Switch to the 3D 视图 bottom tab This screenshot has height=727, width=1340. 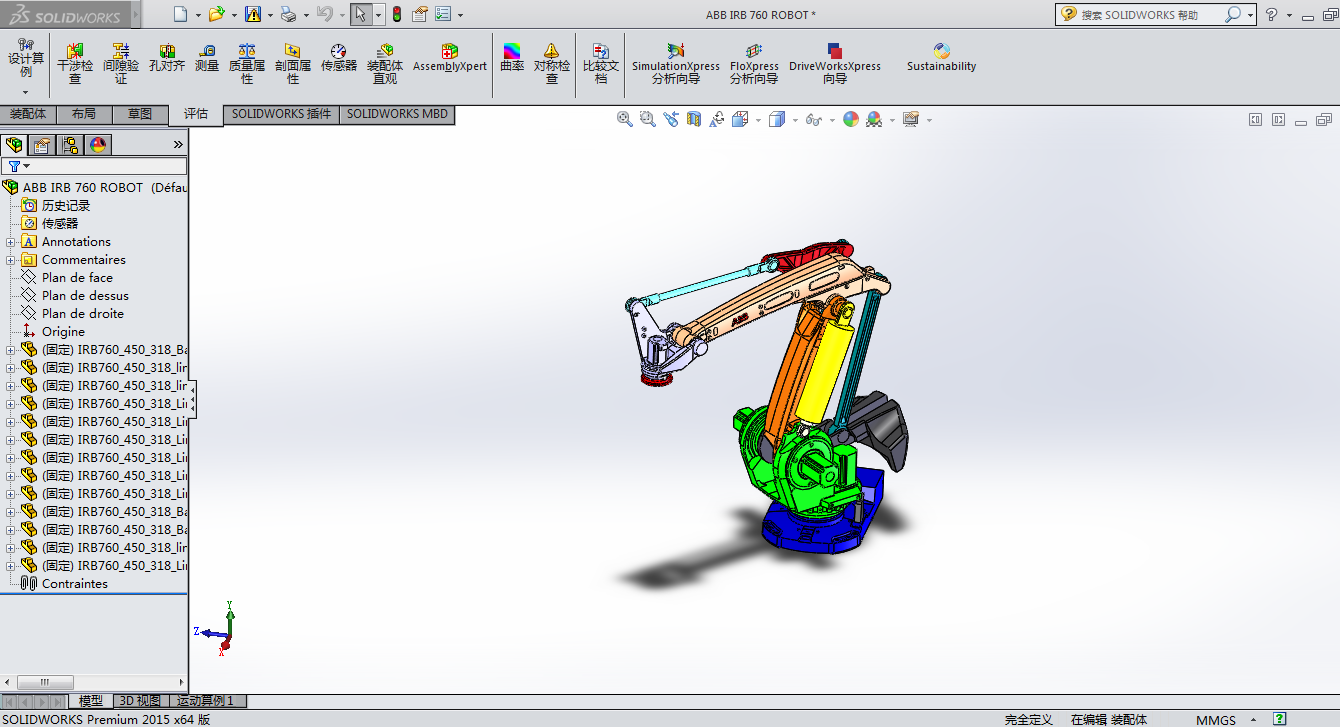[x=139, y=701]
